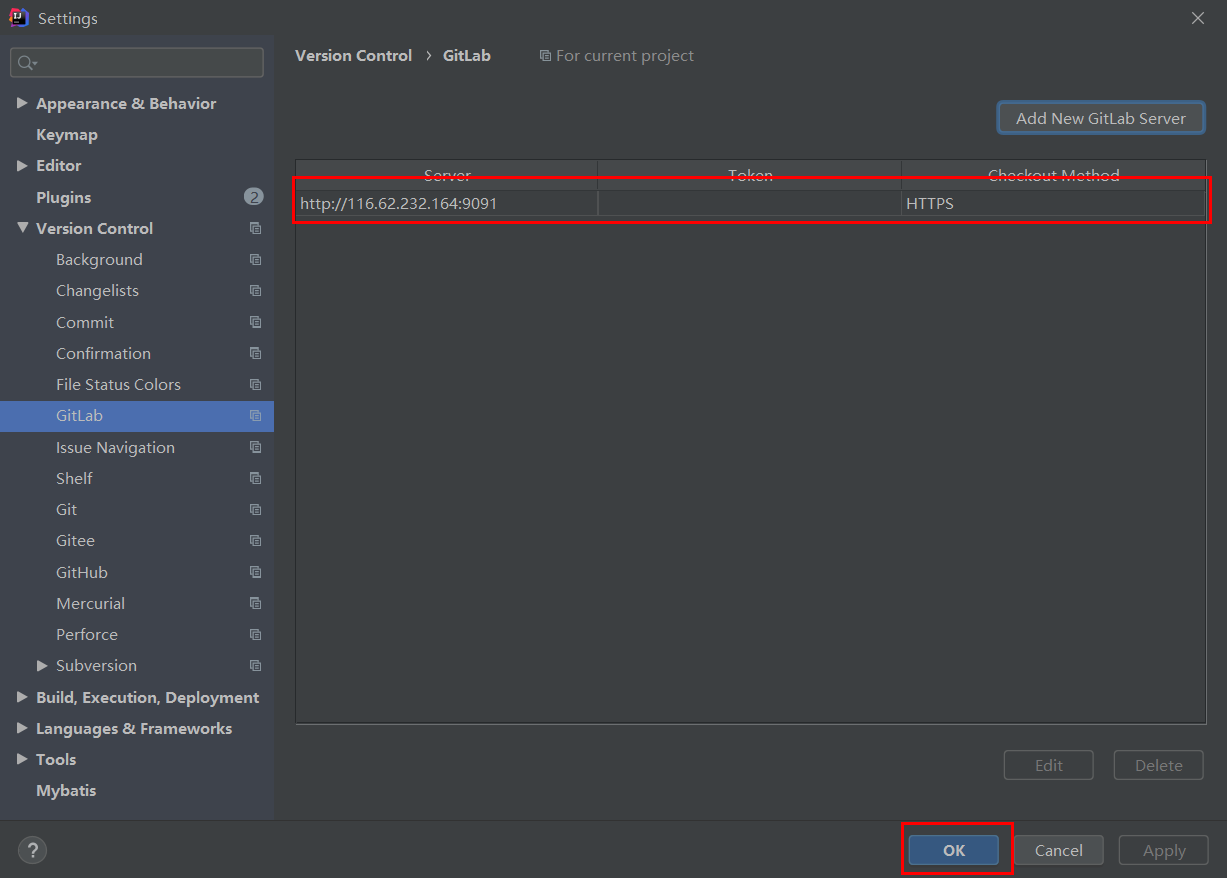Click the project-level icon beside Gitee
Image resolution: width=1227 pixels, height=878 pixels.
(255, 540)
